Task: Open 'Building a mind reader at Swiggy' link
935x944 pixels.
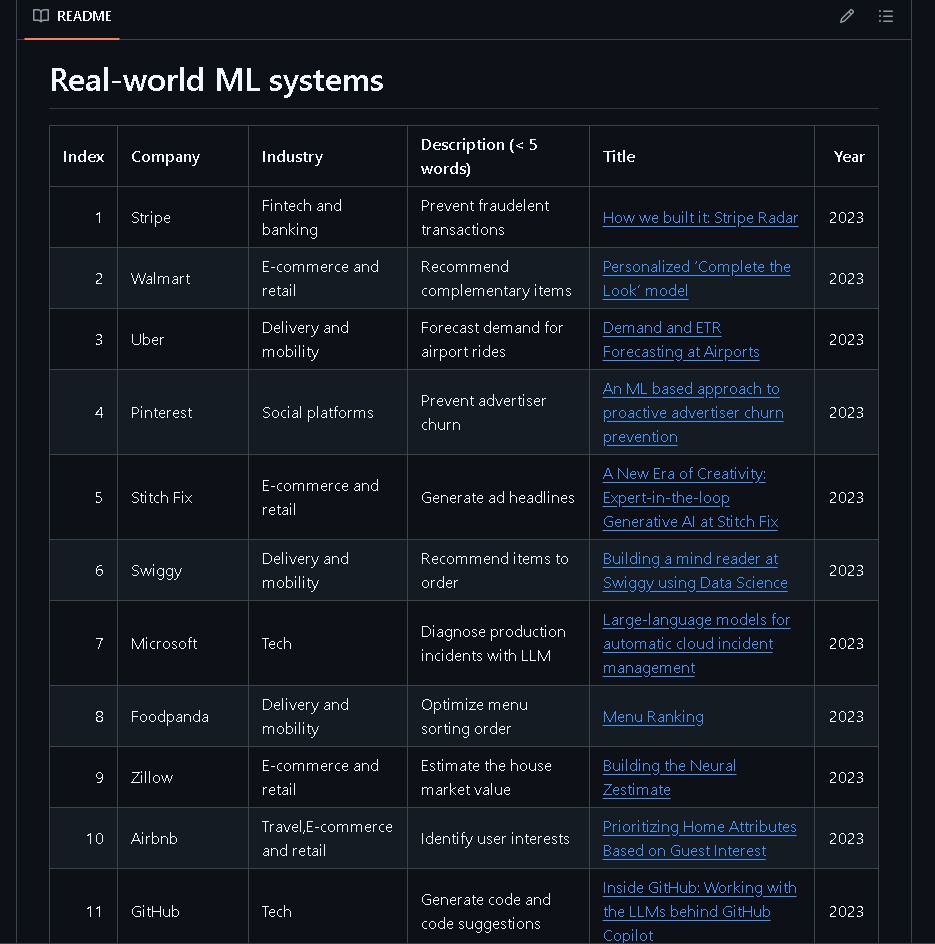Action: point(695,571)
